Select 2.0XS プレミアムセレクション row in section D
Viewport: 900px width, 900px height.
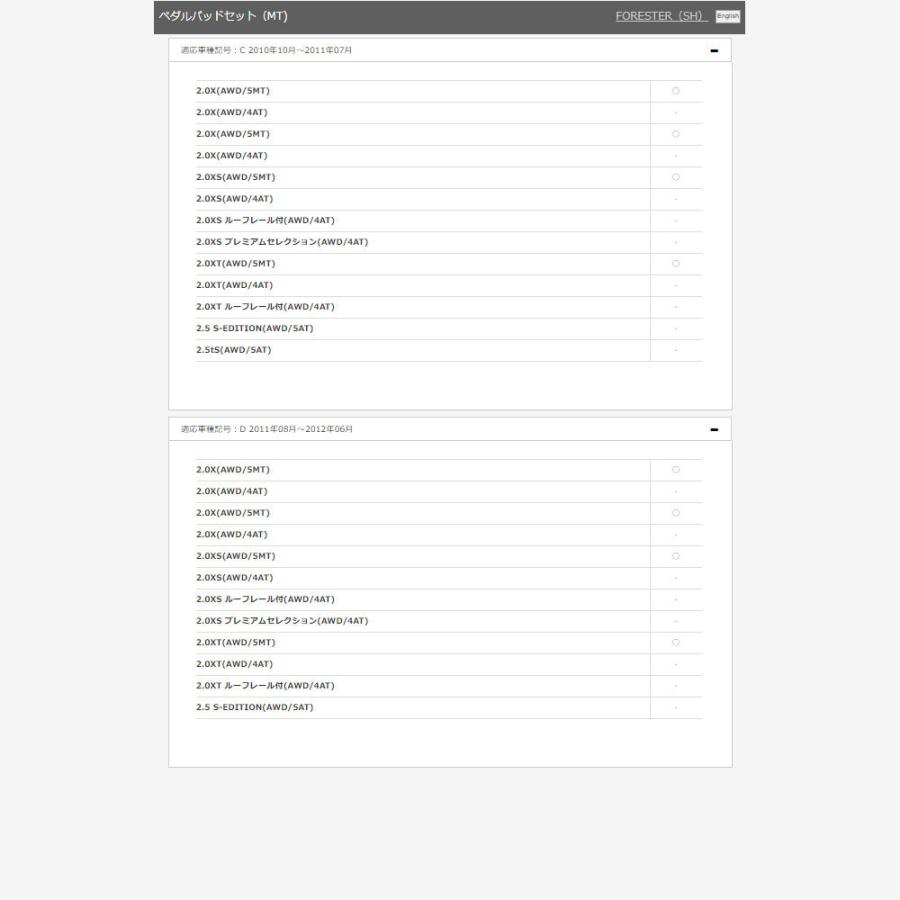282,621
